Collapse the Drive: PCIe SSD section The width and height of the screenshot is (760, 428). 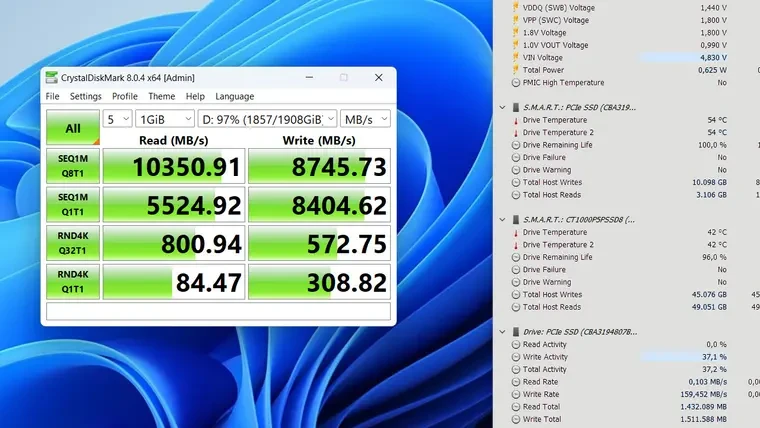[x=502, y=332]
